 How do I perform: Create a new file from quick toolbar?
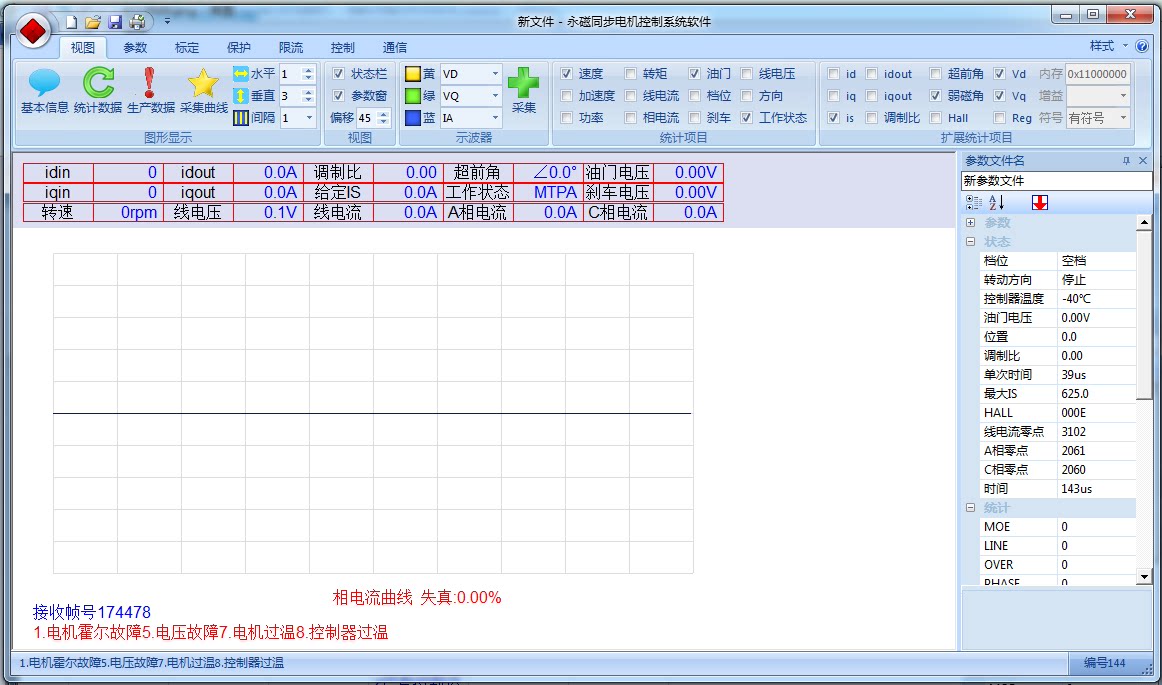71,21
